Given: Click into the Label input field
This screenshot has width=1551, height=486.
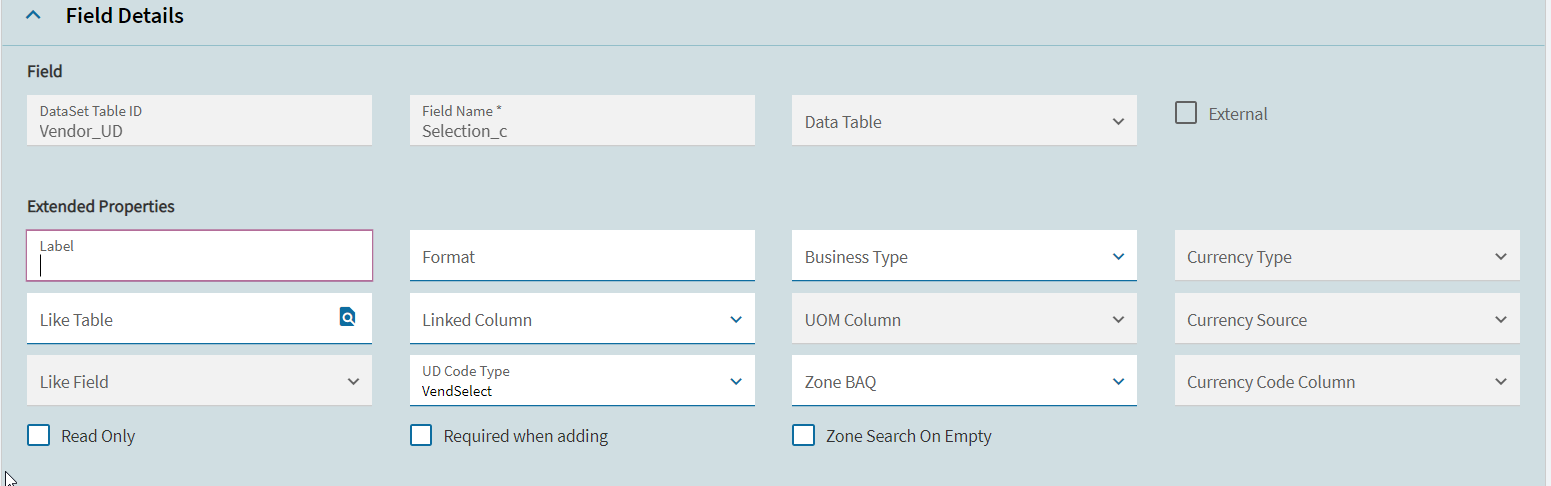Looking at the screenshot, I should pyautogui.click(x=199, y=256).
